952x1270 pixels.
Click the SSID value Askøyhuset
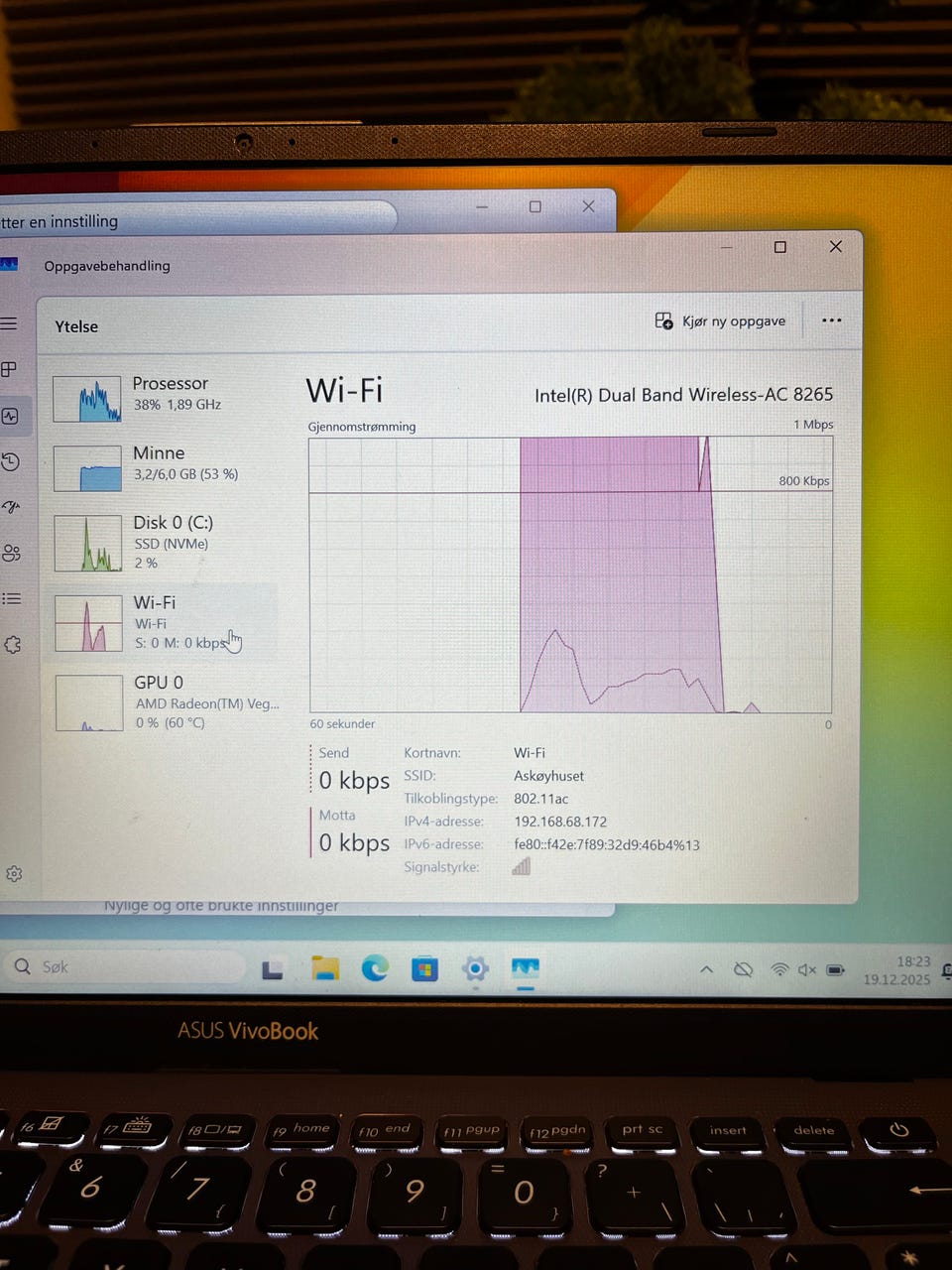(548, 776)
